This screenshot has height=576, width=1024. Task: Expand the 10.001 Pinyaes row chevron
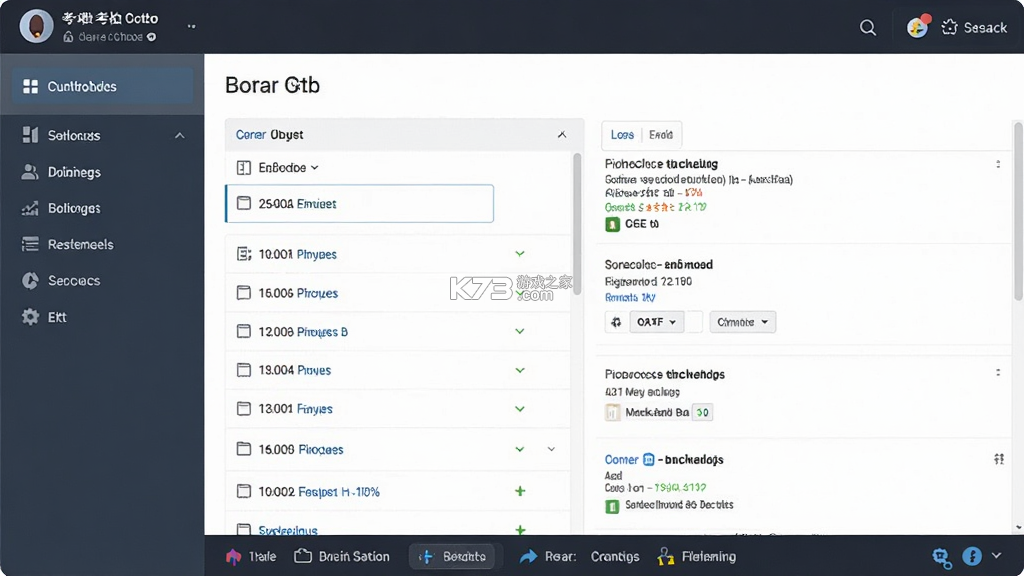[x=520, y=253]
